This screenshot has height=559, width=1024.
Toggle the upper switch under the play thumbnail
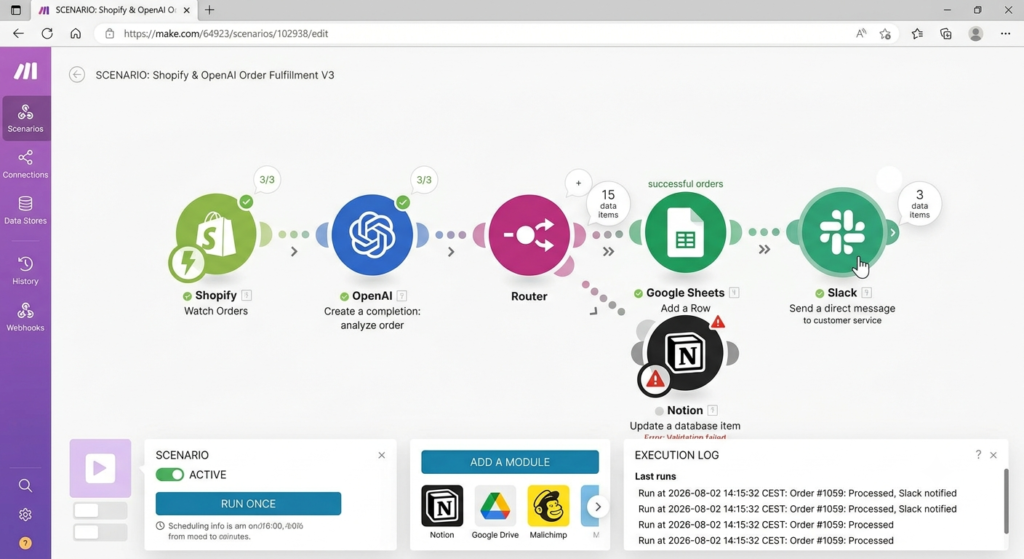click(100, 510)
